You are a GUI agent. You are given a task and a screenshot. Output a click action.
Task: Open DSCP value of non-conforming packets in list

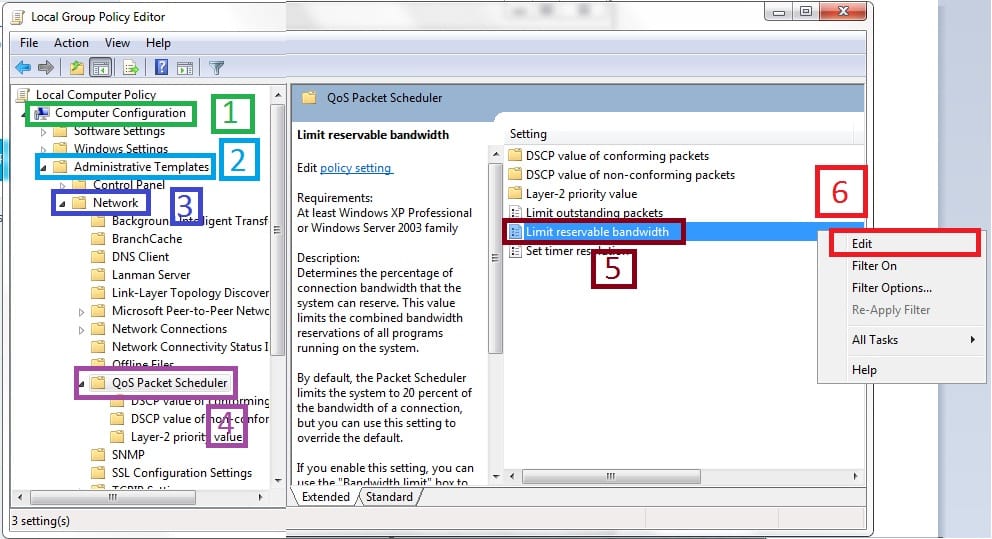pos(630,175)
